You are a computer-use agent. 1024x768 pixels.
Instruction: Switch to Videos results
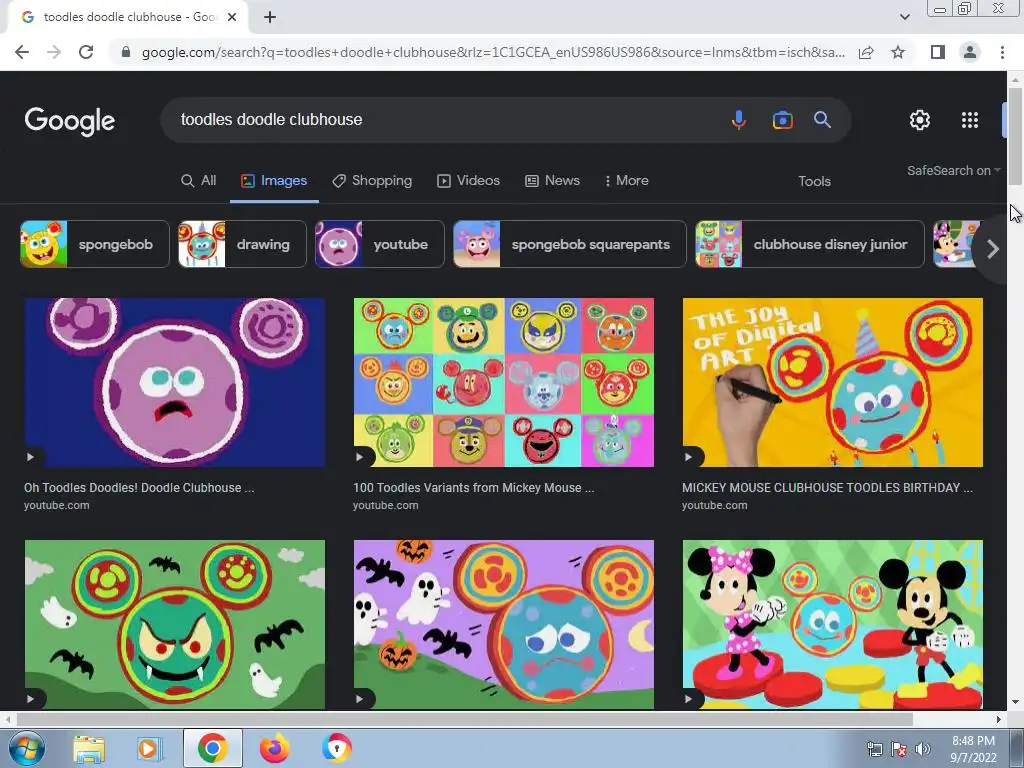point(468,181)
